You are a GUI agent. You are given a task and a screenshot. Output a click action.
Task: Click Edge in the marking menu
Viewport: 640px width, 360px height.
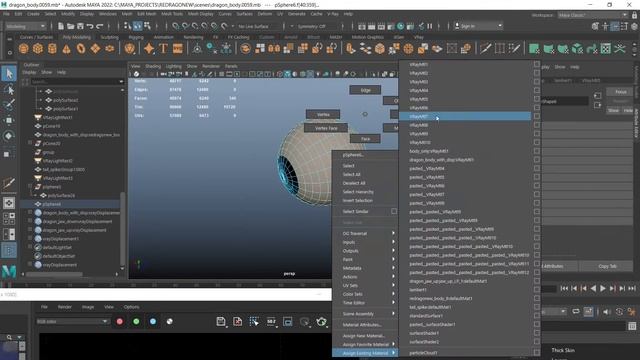click(x=365, y=90)
